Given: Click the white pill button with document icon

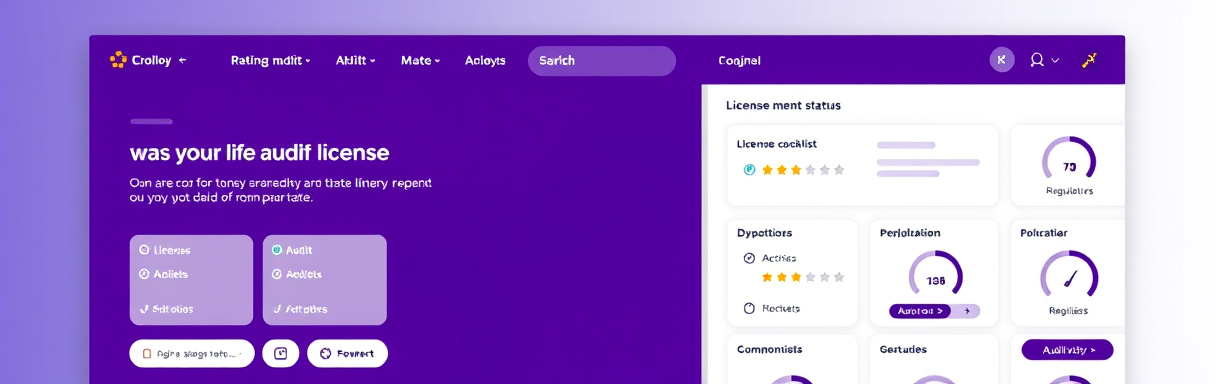Looking at the screenshot, I should click(192, 353).
